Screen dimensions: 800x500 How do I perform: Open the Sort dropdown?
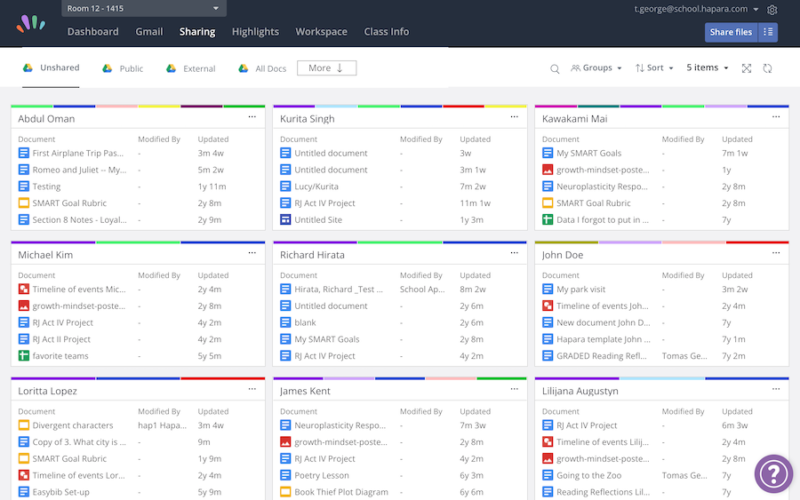click(x=656, y=68)
